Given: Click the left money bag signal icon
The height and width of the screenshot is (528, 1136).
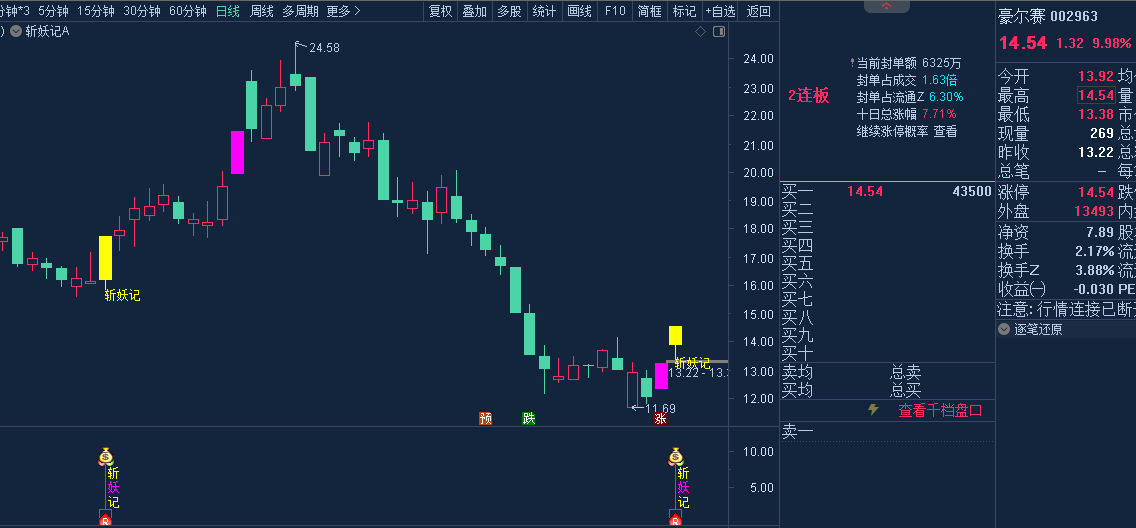Looking at the screenshot, I should [x=106, y=456].
